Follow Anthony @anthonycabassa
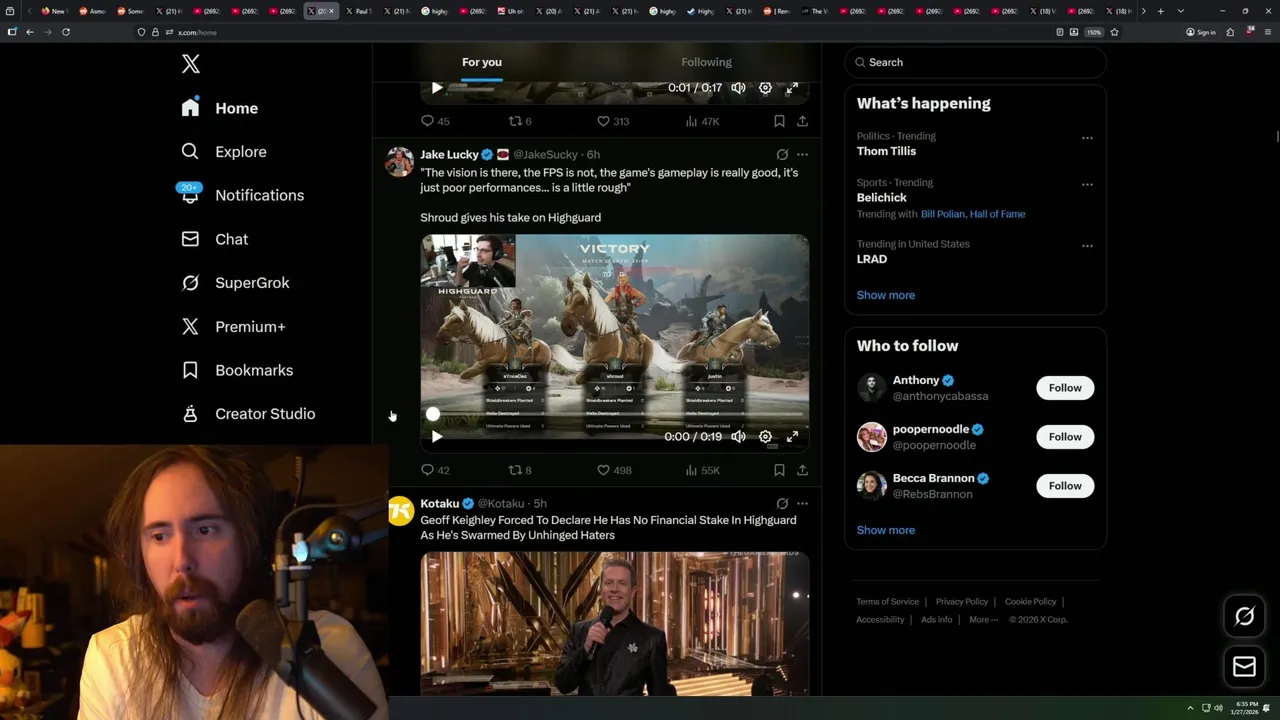This screenshot has width=1280, height=720. [1065, 388]
